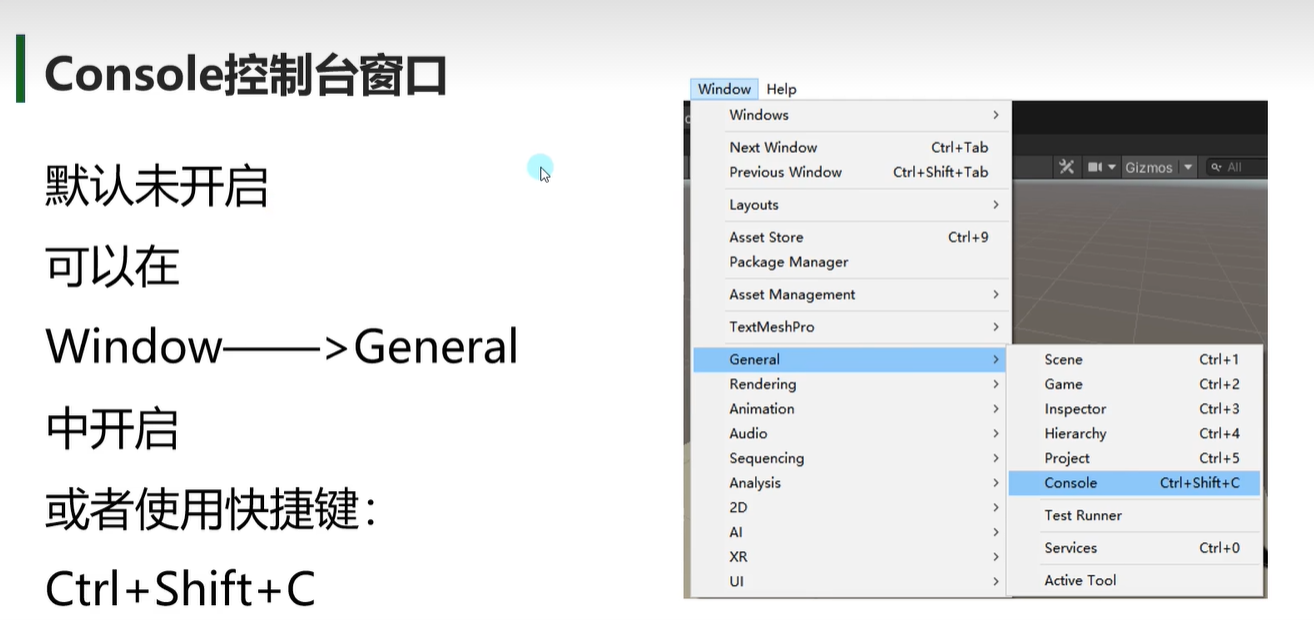Open Services from General submenu
This screenshot has height=620, width=1314.
tap(1135, 548)
